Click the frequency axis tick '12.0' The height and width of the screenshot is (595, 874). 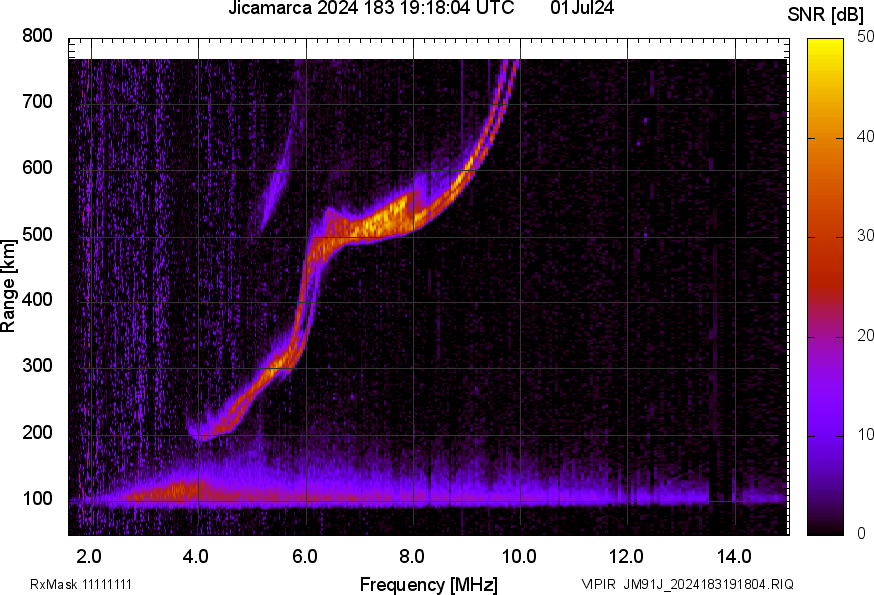point(627,557)
